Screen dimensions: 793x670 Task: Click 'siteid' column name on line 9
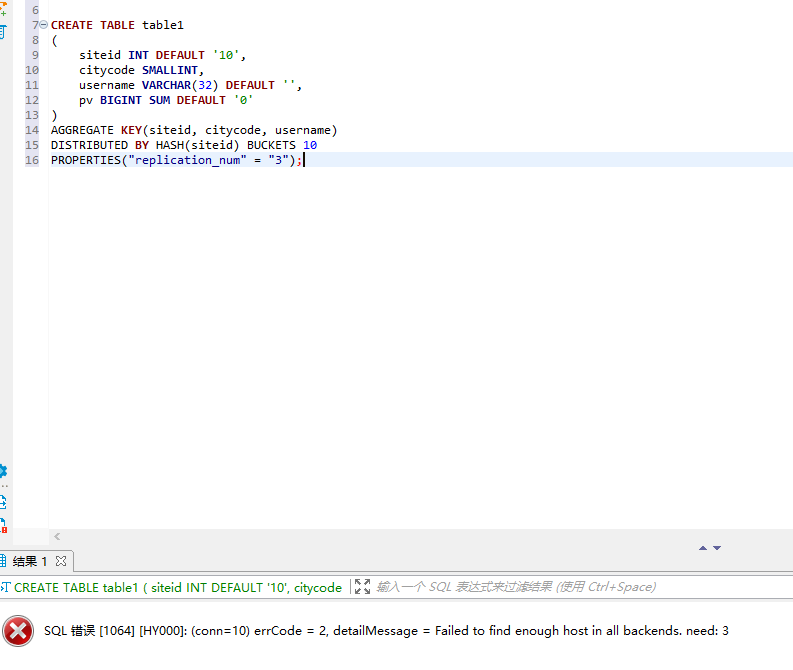pyautogui.click(x=100, y=55)
